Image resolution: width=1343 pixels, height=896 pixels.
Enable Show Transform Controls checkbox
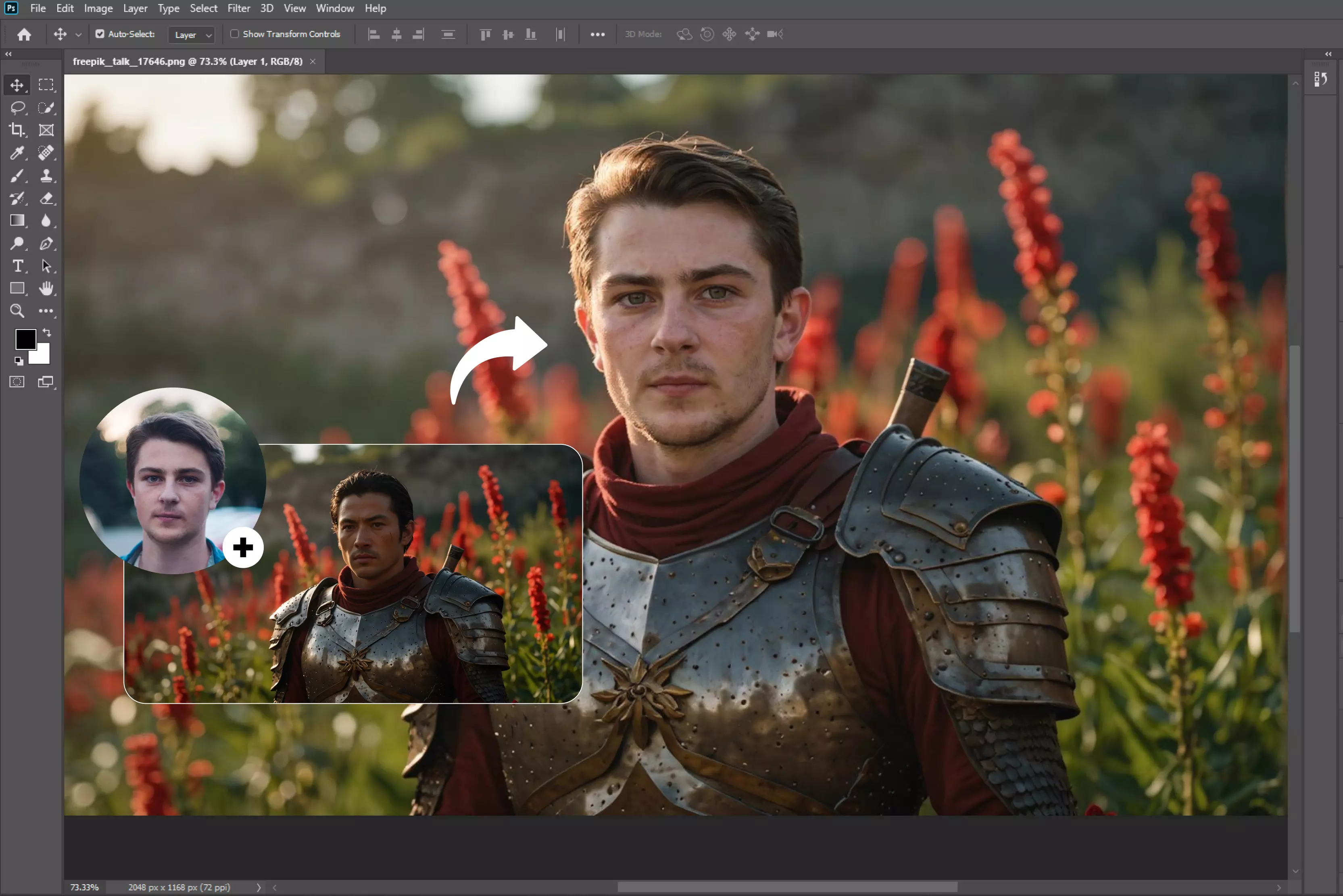[234, 34]
